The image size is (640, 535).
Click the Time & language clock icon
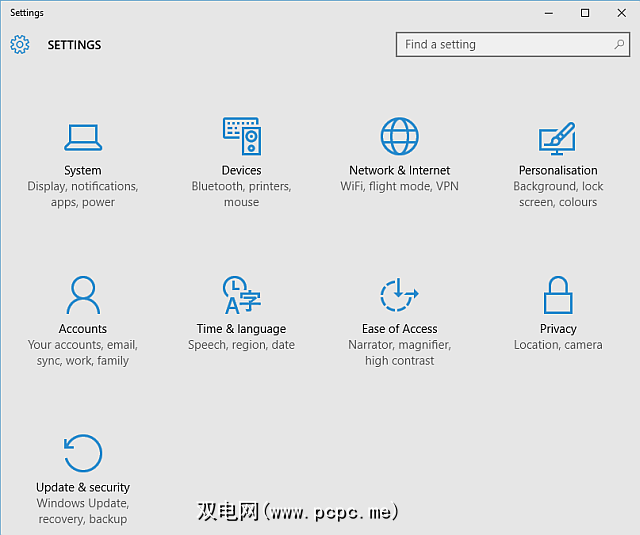(241, 295)
